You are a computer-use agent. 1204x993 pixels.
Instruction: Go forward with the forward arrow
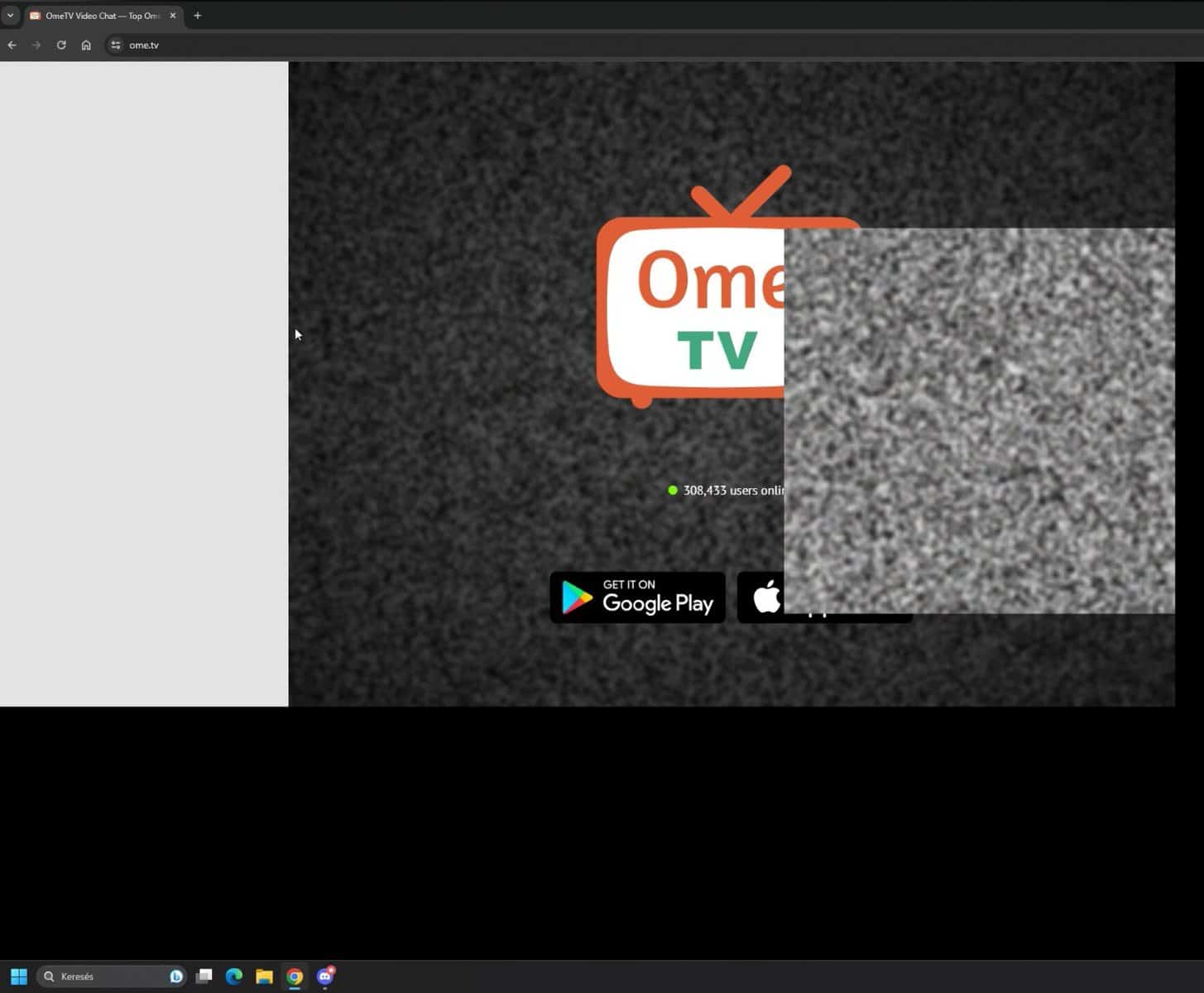pos(36,45)
